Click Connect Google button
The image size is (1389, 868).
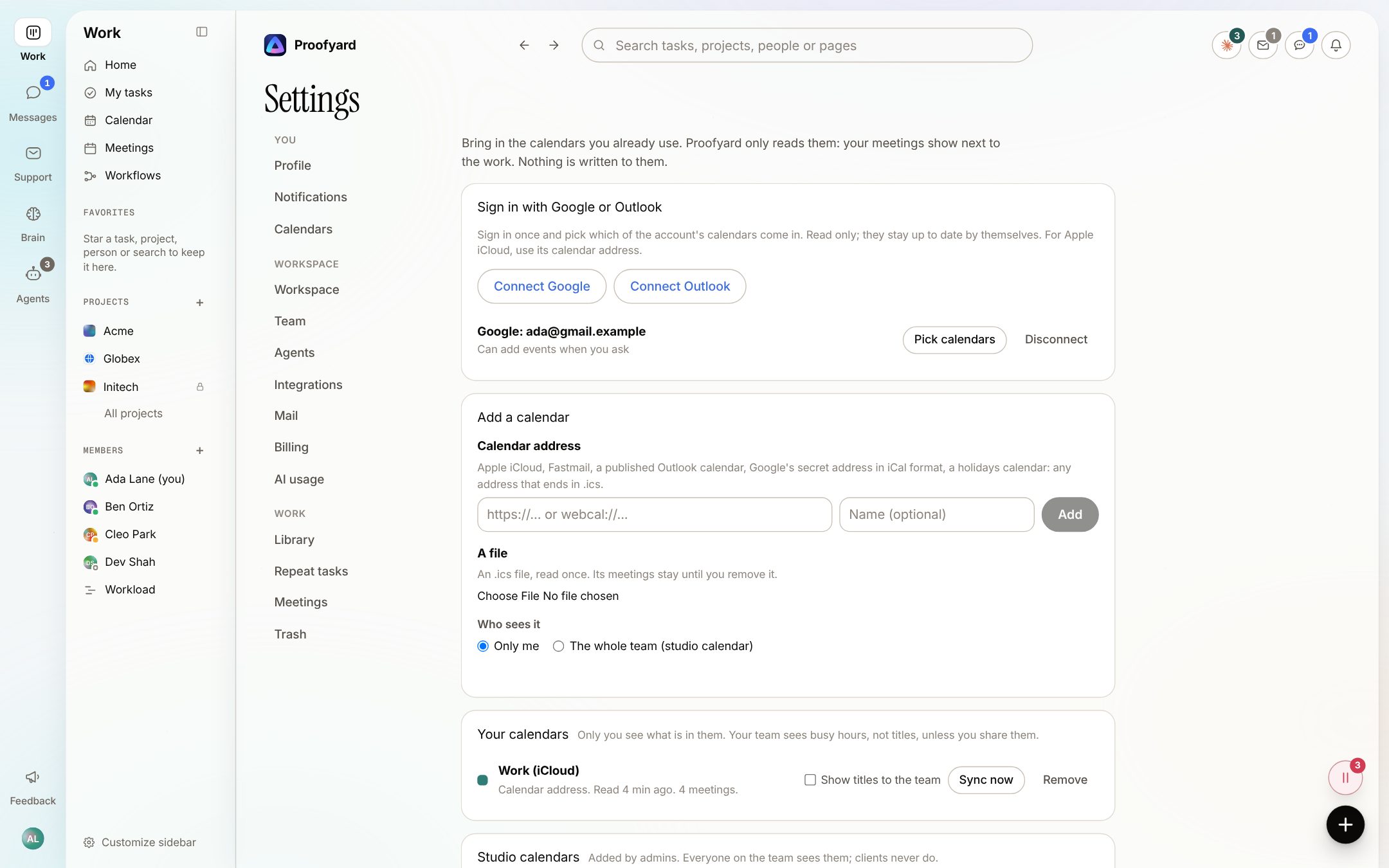pos(541,286)
